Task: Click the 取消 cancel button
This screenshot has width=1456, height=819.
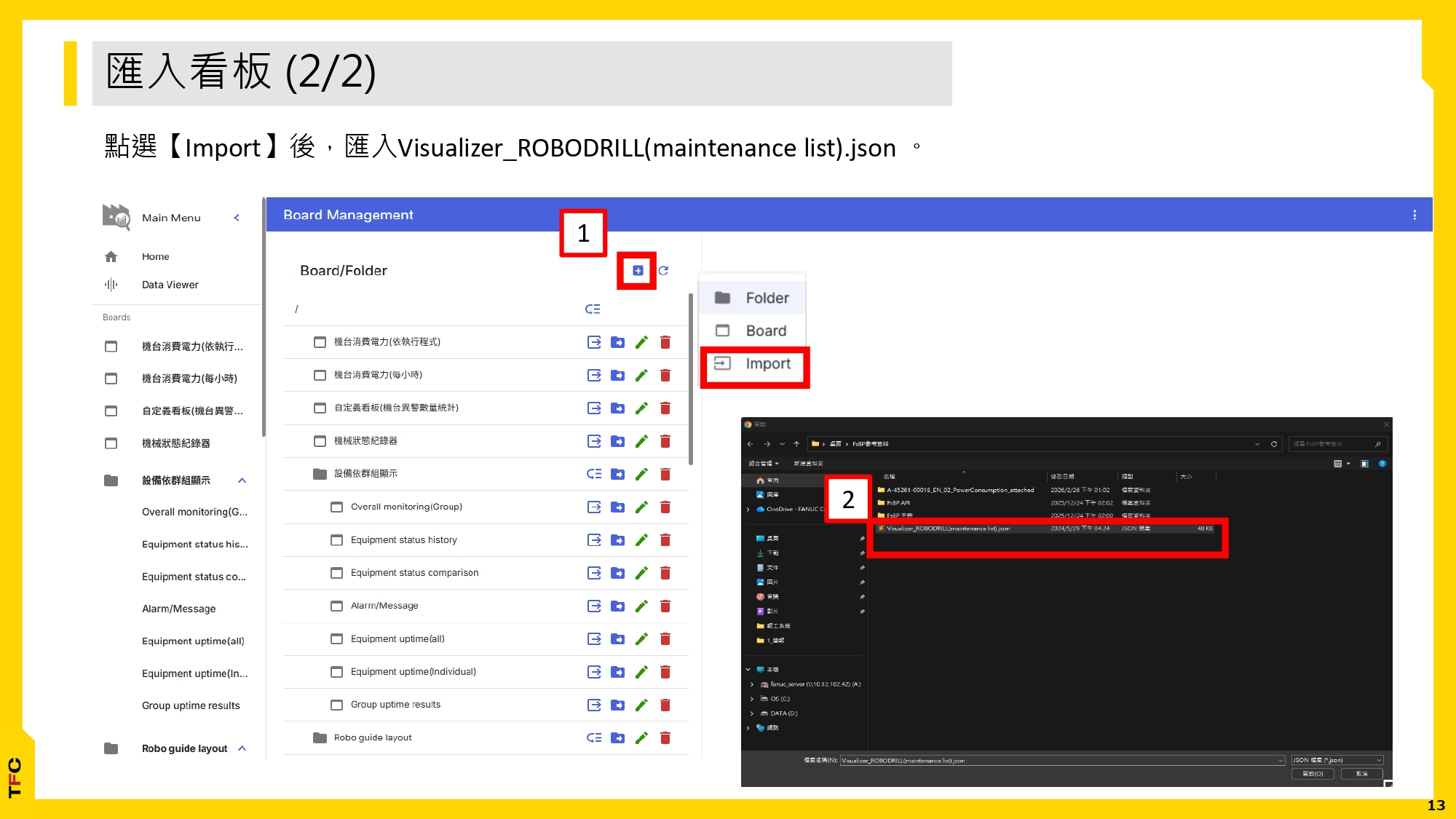Action: [1362, 774]
